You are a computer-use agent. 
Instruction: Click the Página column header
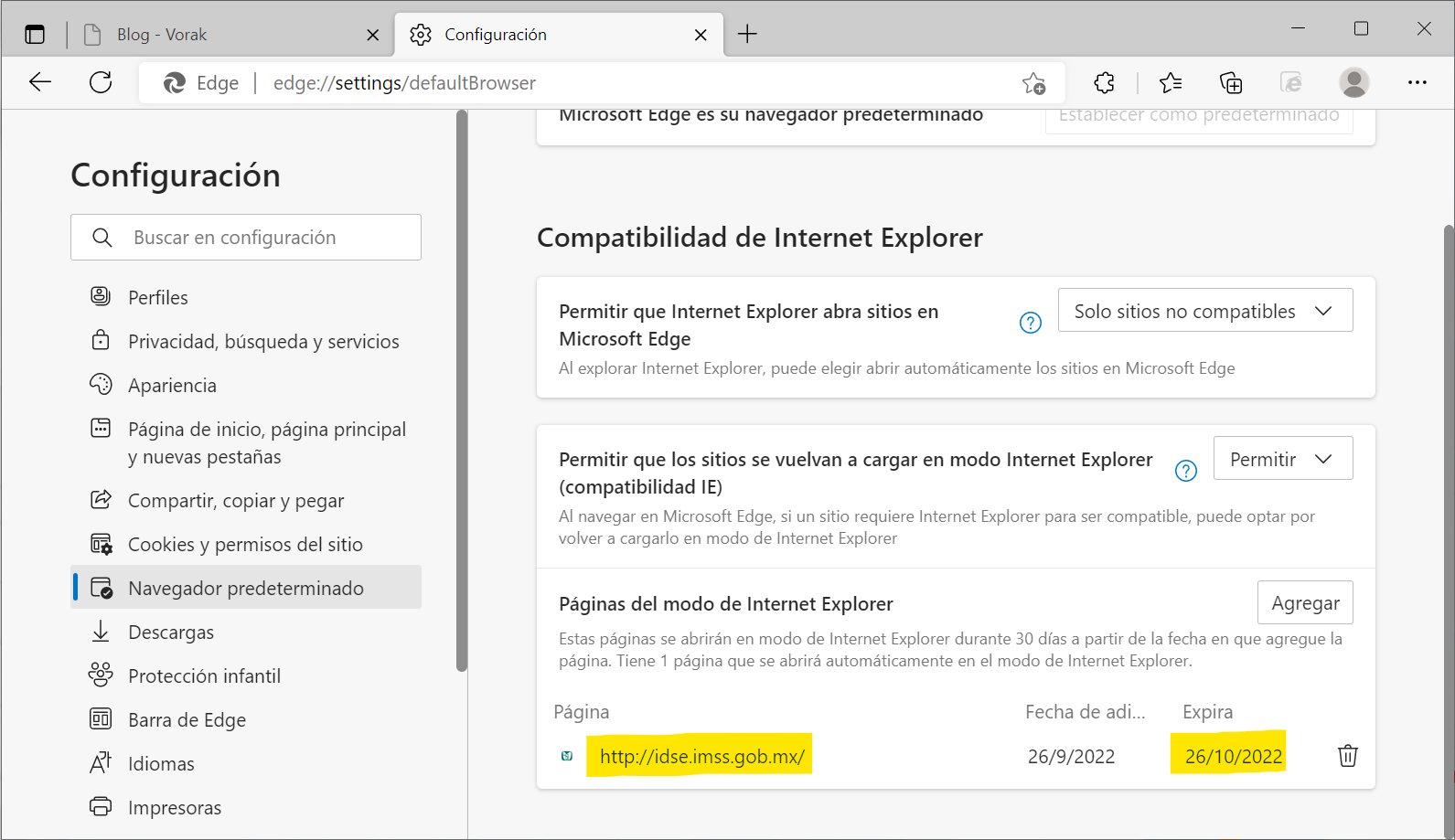tap(582, 712)
